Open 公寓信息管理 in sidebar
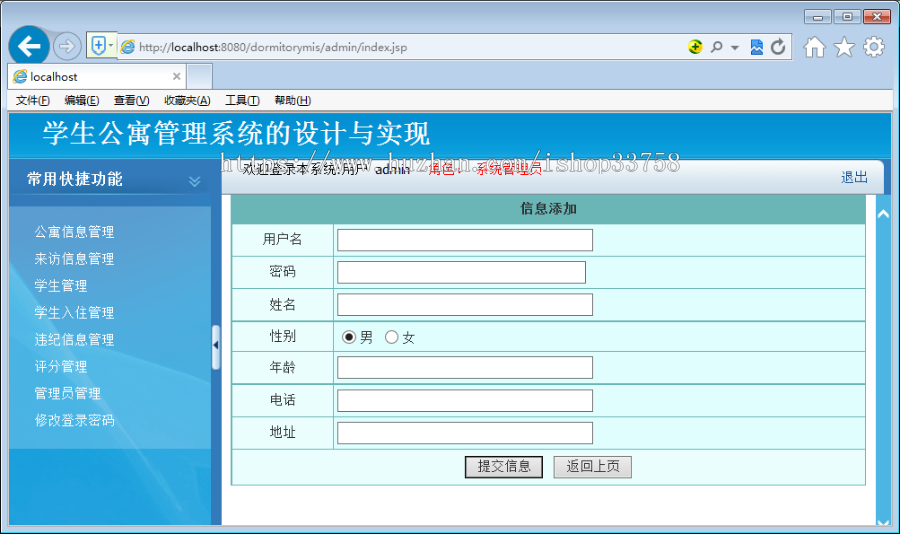The height and width of the screenshot is (534, 900). point(74,232)
